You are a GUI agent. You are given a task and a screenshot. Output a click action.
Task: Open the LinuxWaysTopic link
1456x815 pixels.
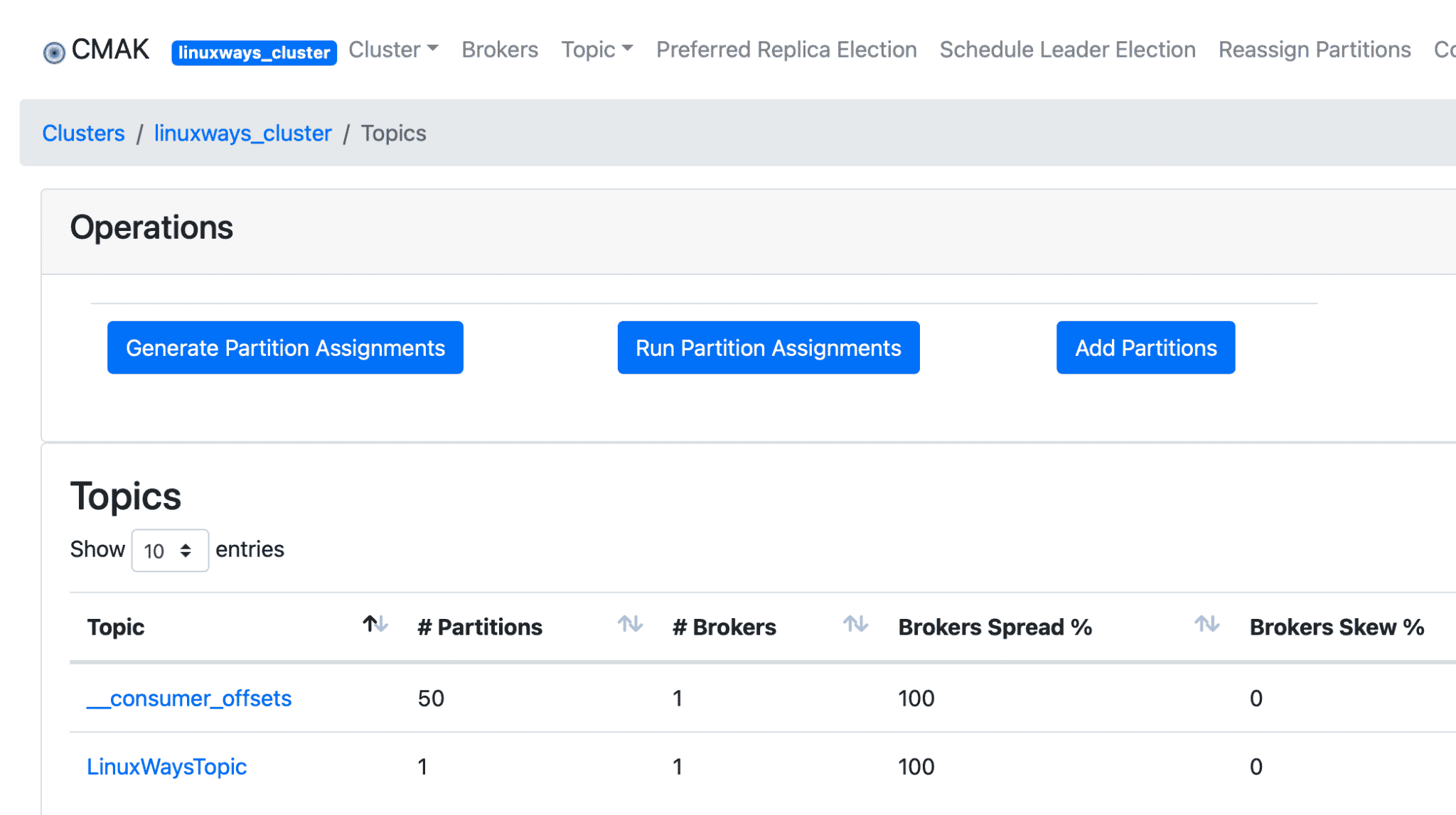click(x=166, y=767)
